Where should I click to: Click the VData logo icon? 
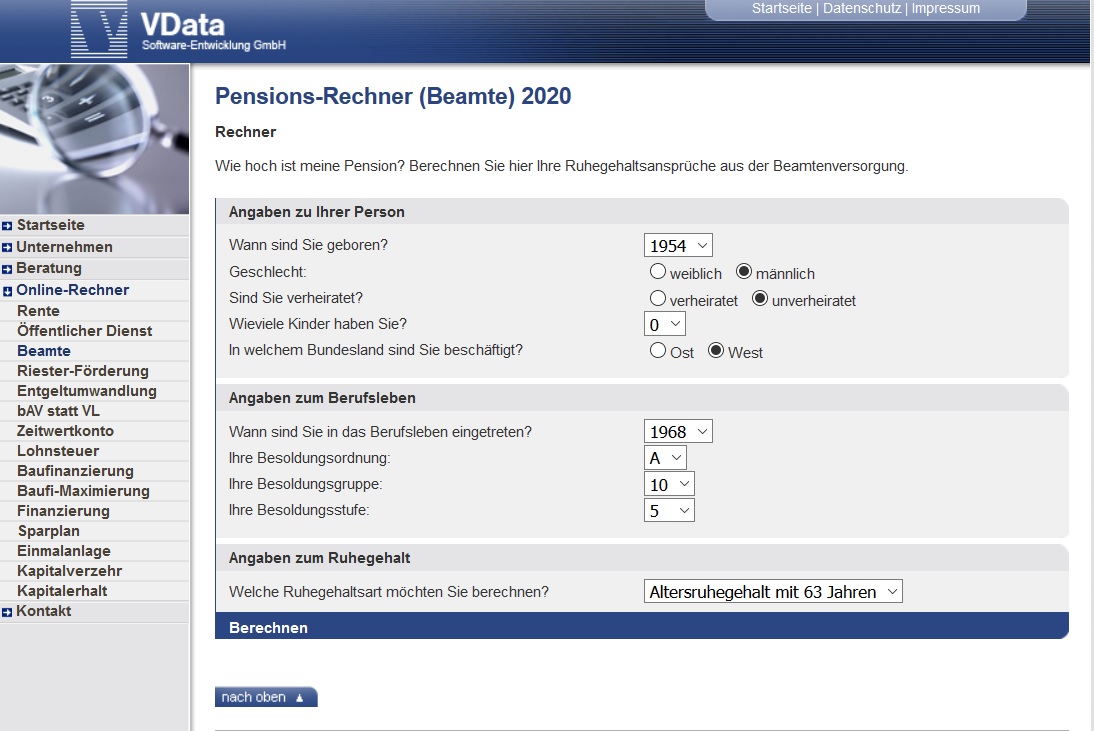pos(99,29)
